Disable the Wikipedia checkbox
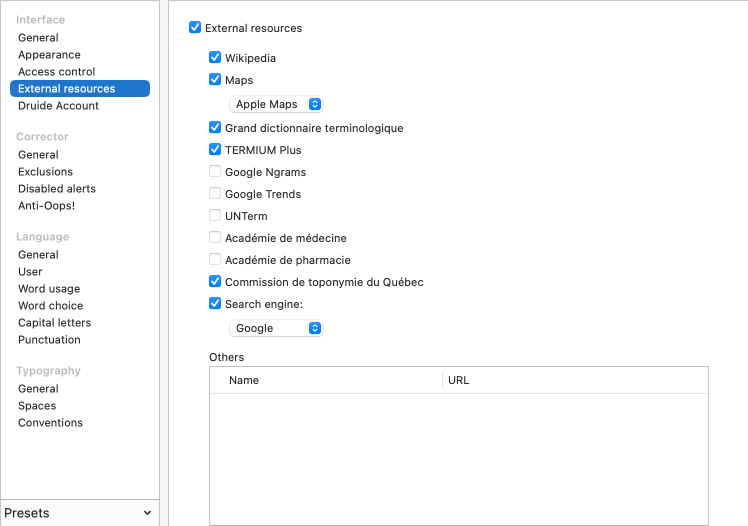The image size is (748, 526). (x=215, y=58)
